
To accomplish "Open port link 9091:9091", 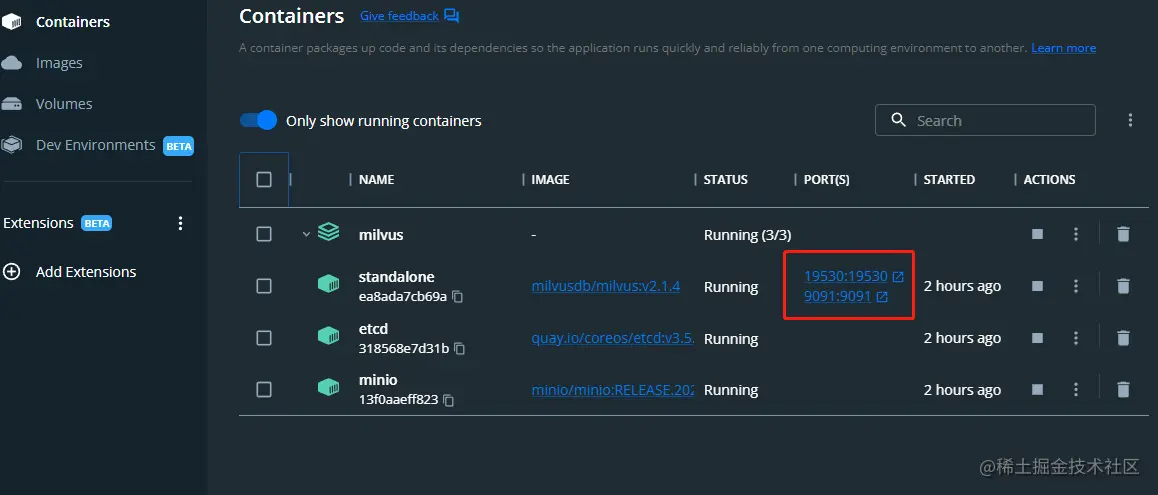I will click(x=837, y=297).
